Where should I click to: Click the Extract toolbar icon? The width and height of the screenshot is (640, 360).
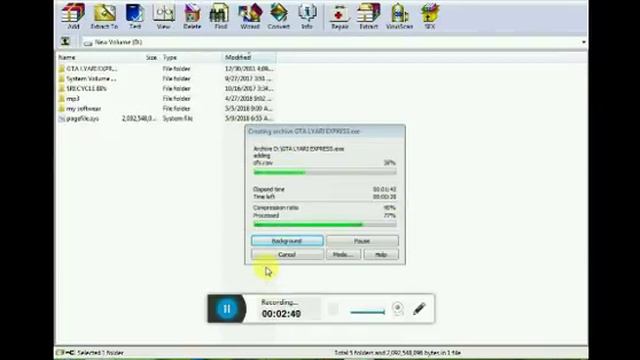[x=369, y=16]
